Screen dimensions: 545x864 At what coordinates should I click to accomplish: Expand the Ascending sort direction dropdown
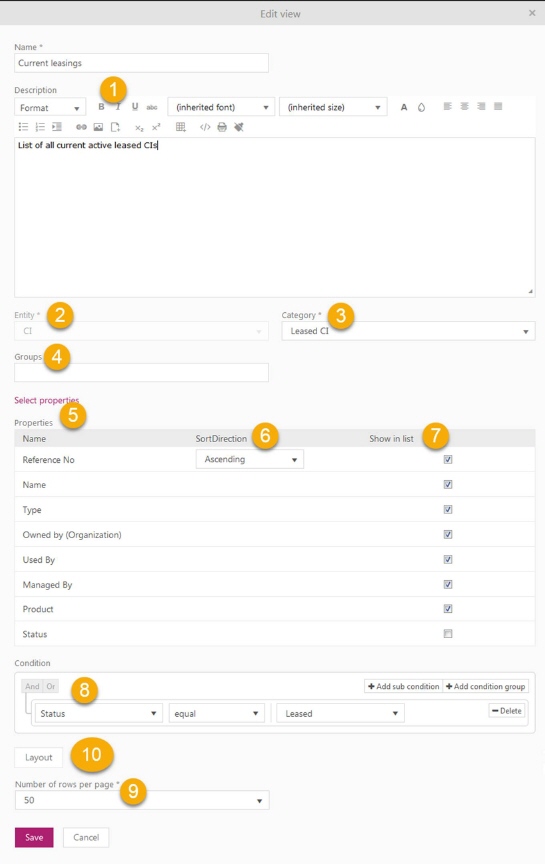pos(250,459)
